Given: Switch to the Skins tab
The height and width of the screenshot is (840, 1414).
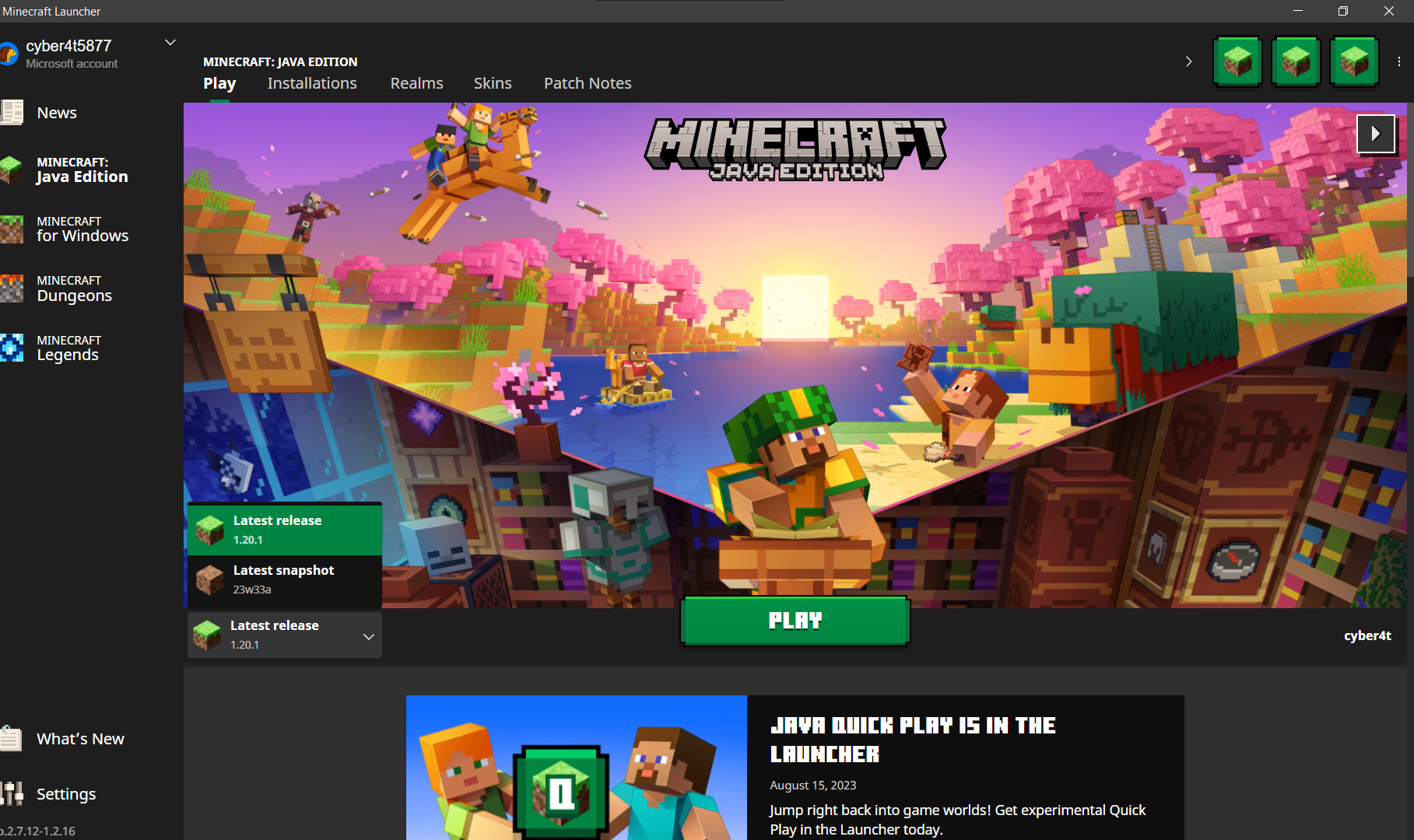Looking at the screenshot, I should (x=493, y=83).
